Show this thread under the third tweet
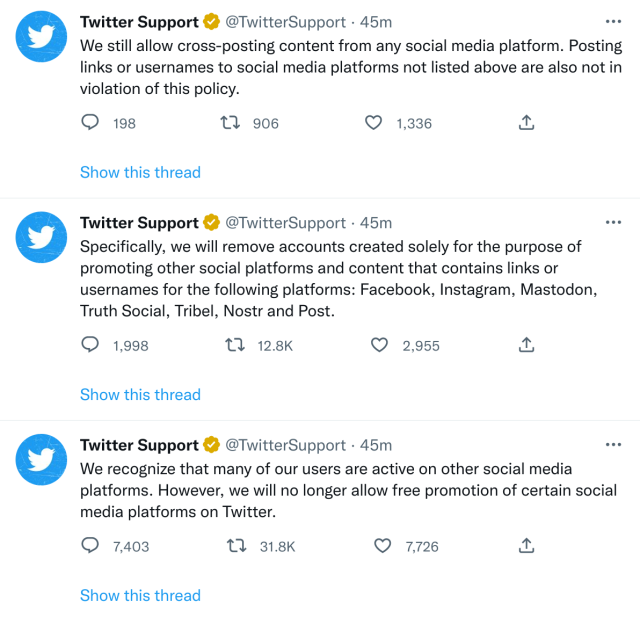The width and height of the screenshot is (640, 617). coord(140,595)
